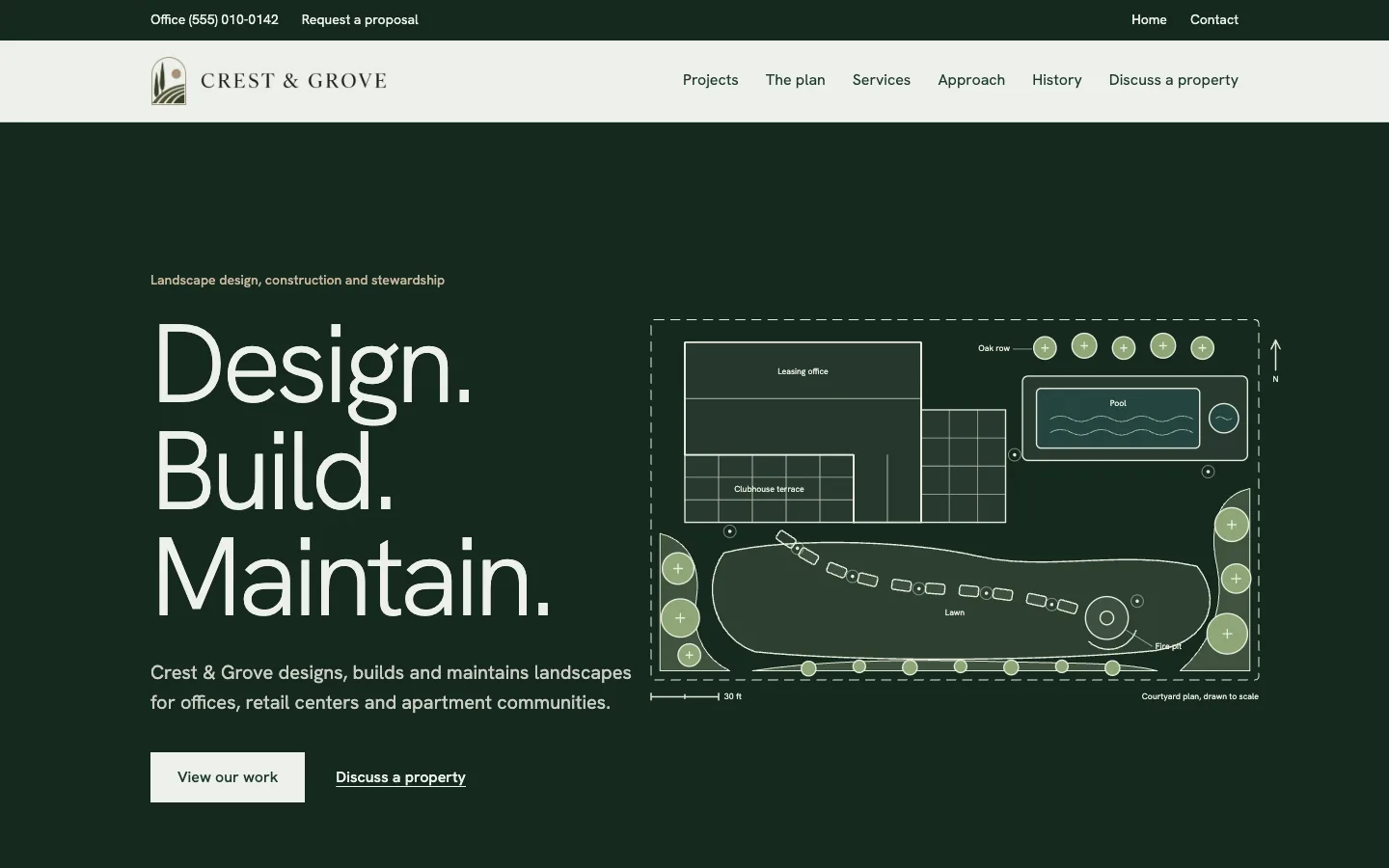
Task: Click the 'Fire pit' label on the plan
Action: (1168, 646)
